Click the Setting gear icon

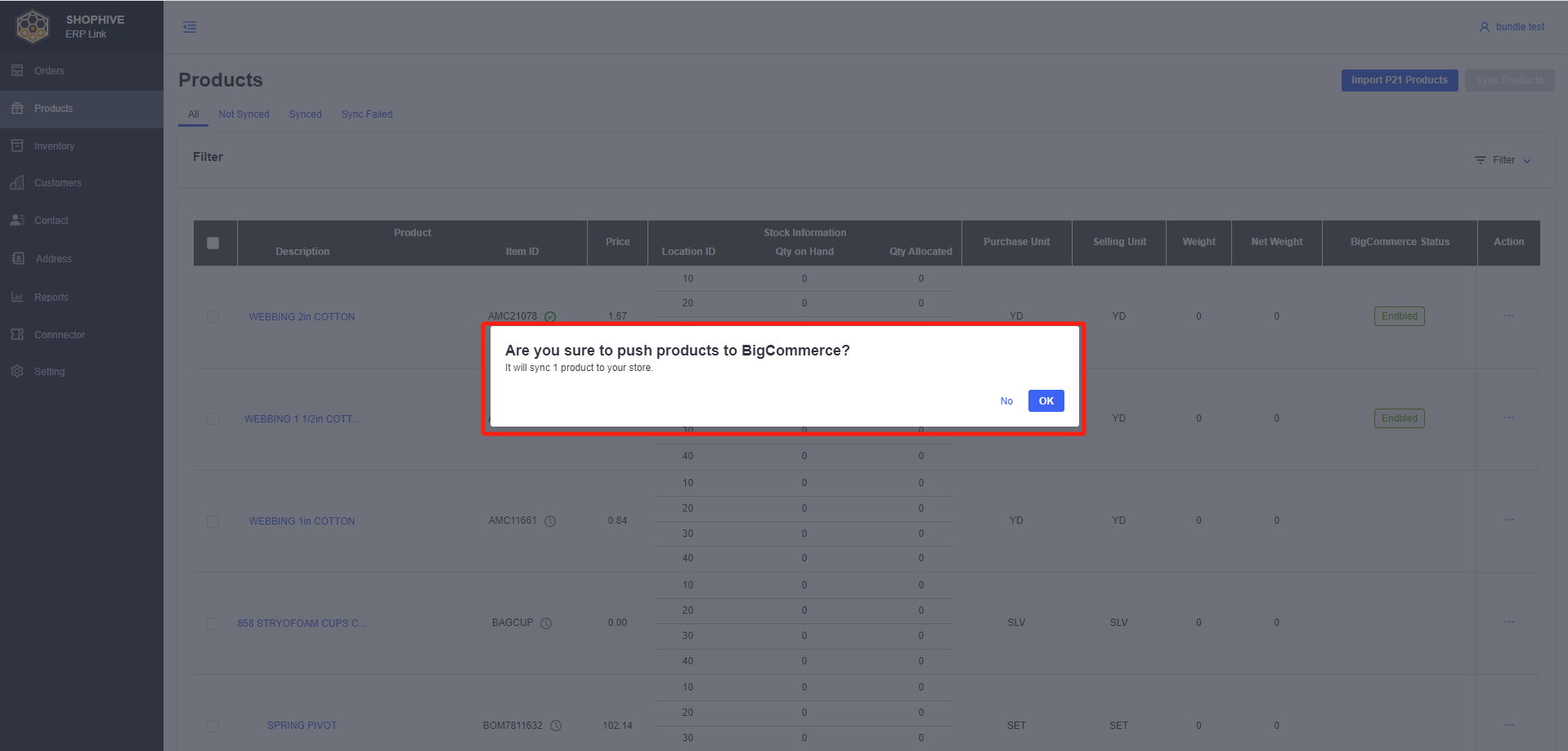(17, 371)
